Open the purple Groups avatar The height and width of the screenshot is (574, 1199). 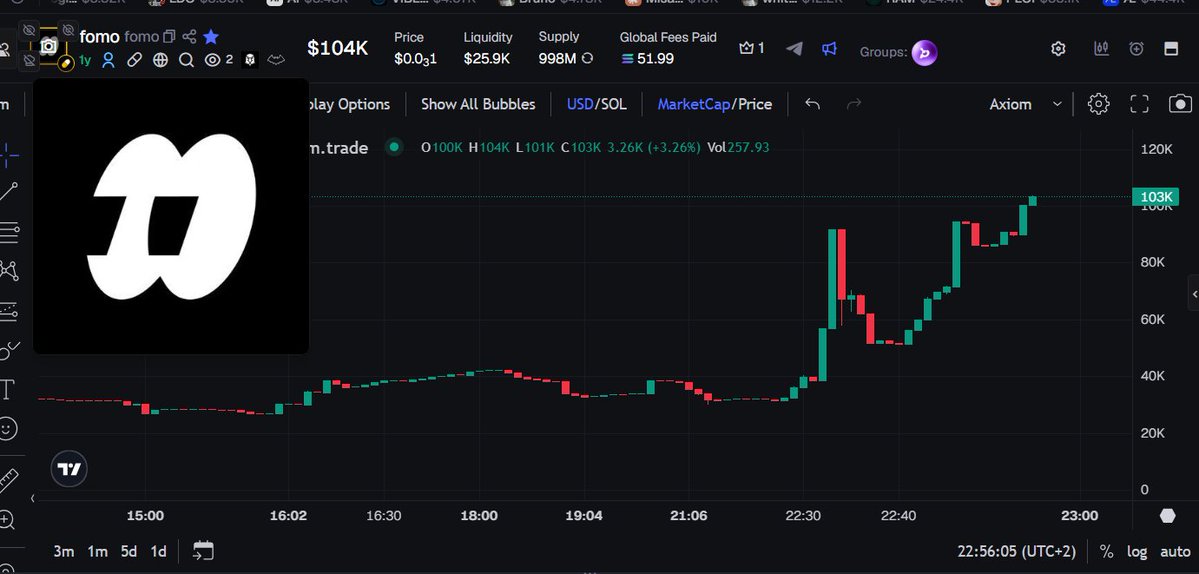(x=924, y=52)
